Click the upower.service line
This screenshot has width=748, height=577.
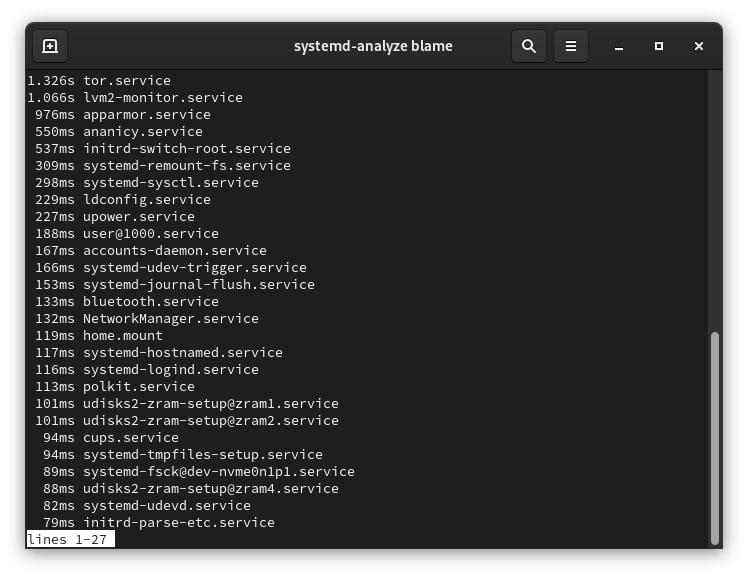click(x=139, y=216)
